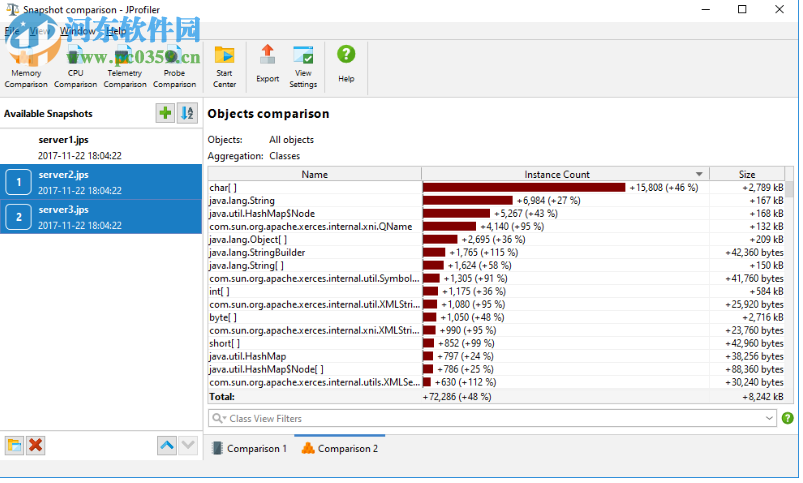
Task: Switch to the Comparison 2 tab
Action: [340, 449]
